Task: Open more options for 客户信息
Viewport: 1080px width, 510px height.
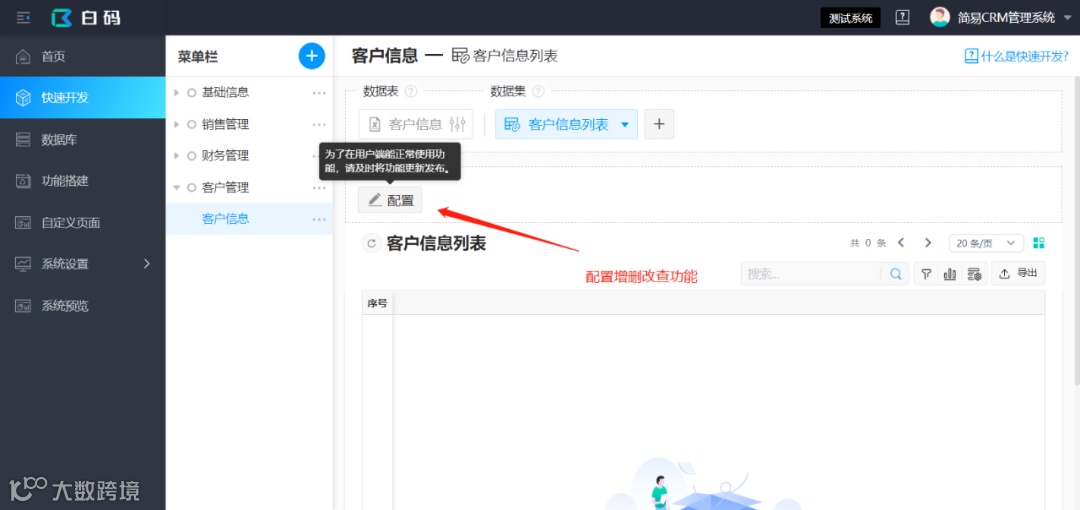Action: pos(318,219)
